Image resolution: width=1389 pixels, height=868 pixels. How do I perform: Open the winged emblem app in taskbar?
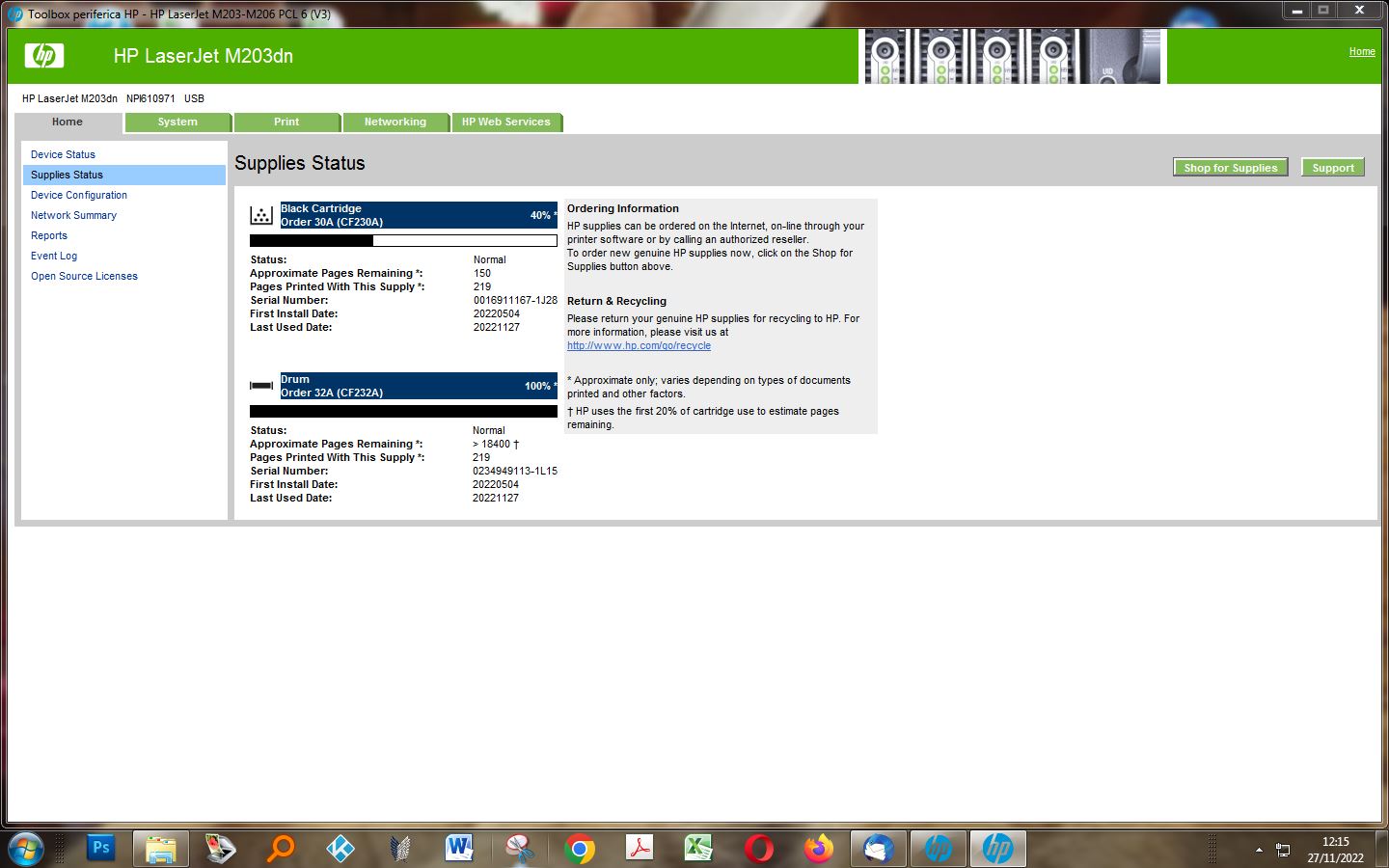(x=400, y=849)
